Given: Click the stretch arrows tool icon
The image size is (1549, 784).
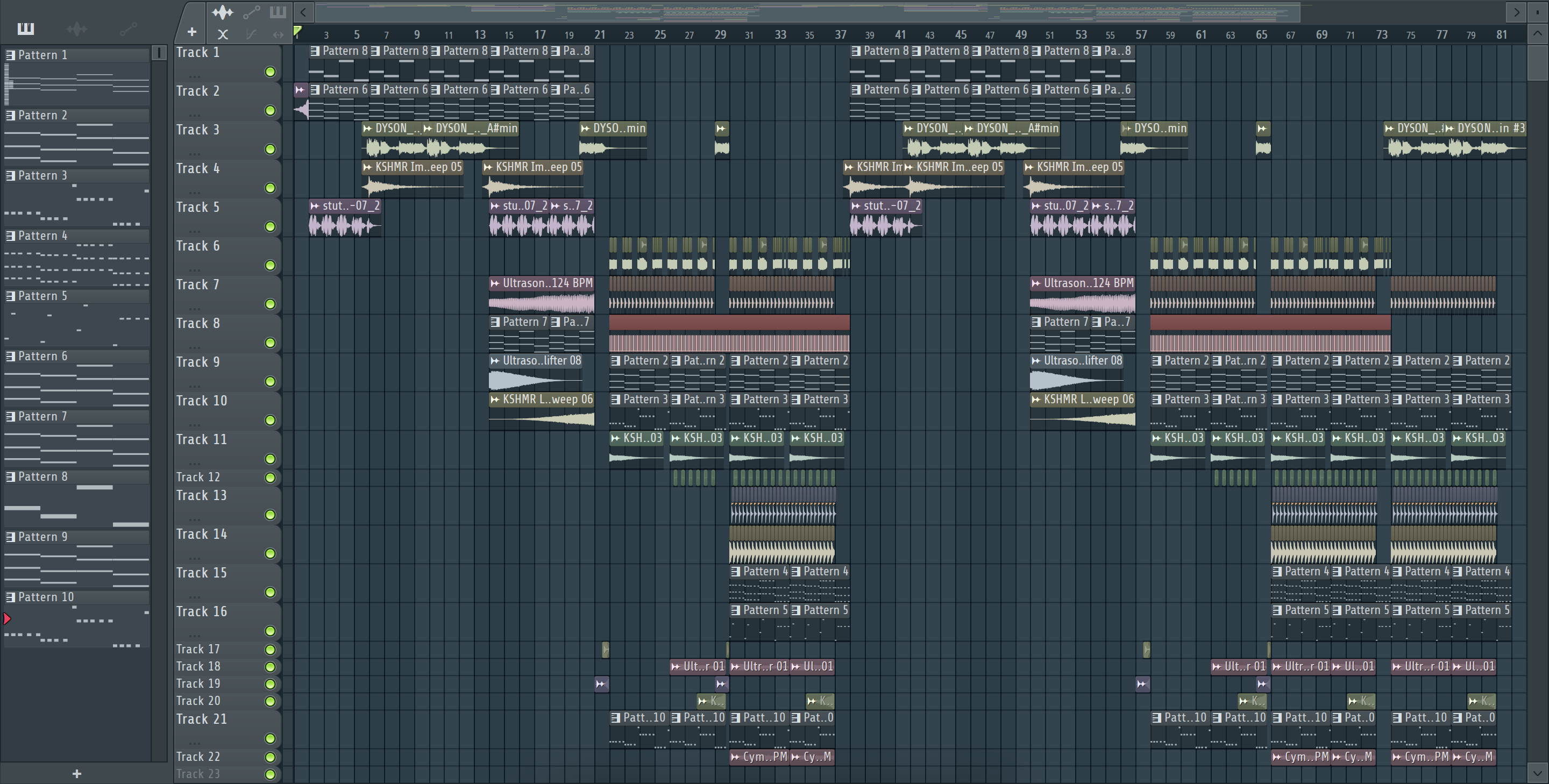Looking at the screenshot, I should point(278,35).
